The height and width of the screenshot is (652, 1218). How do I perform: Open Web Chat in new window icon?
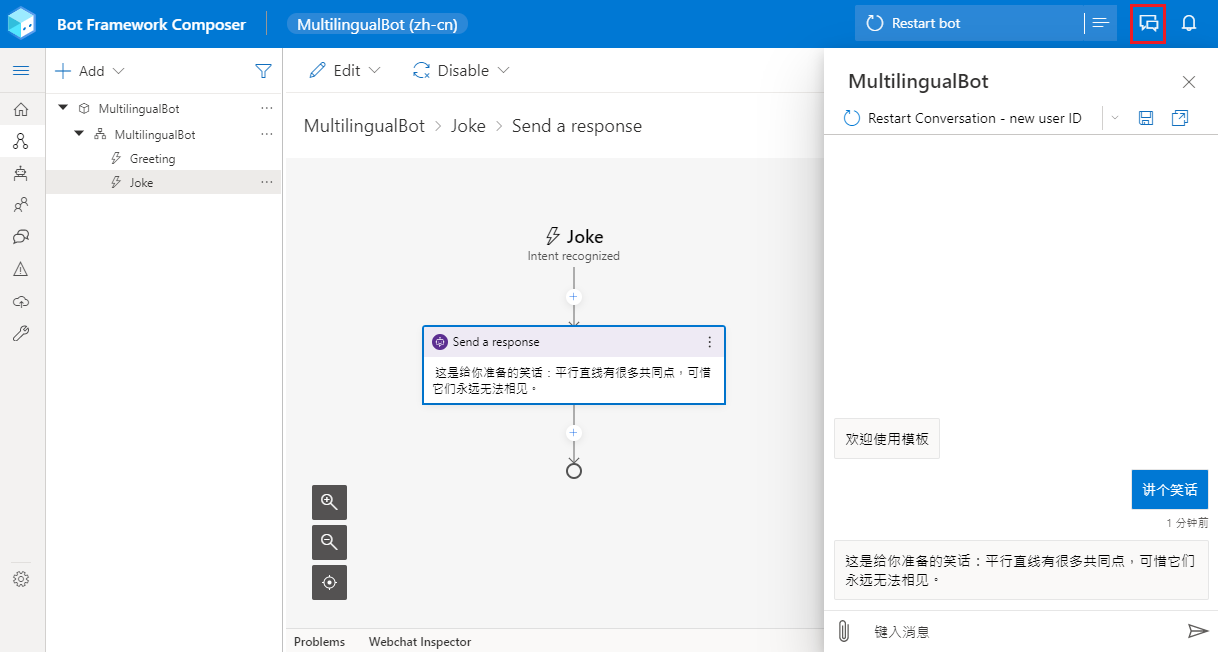(x=1180, y=118)
